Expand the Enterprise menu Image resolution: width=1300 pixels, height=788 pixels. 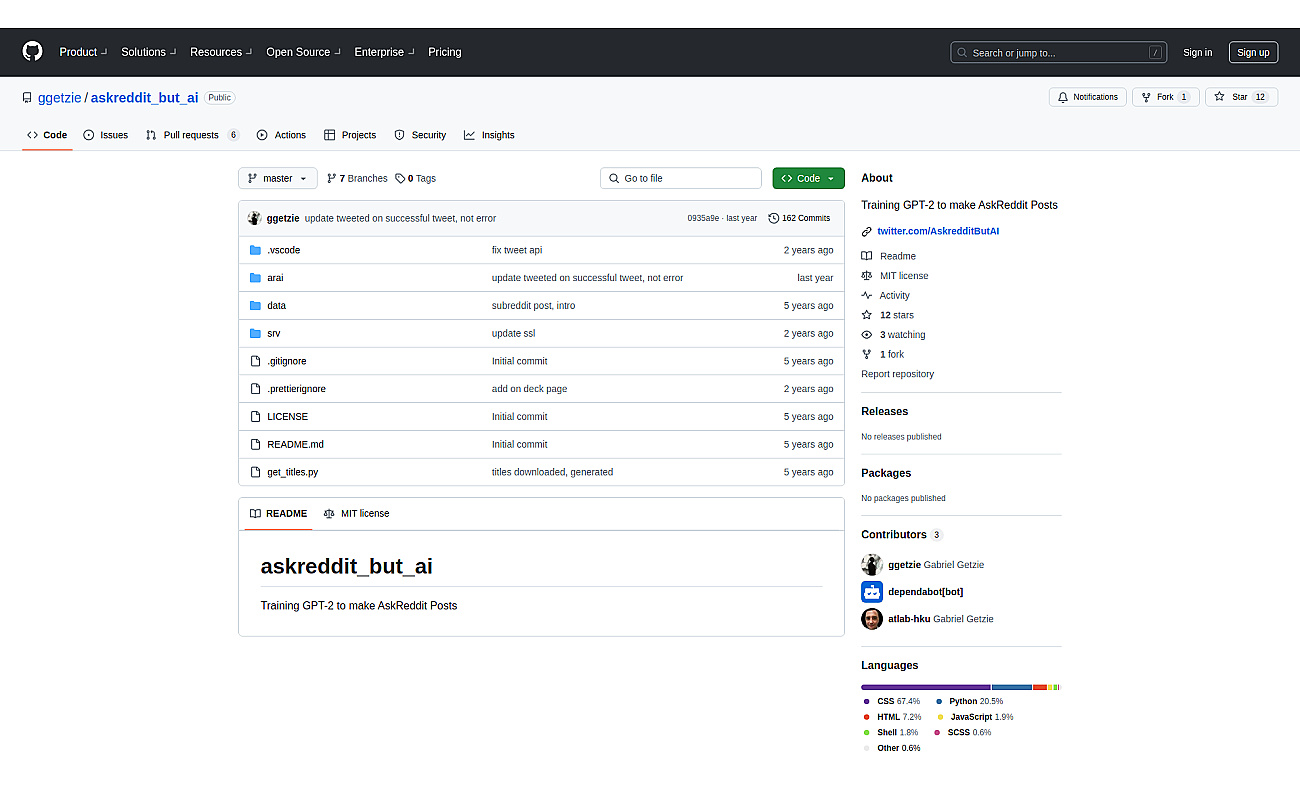[384, 52]
